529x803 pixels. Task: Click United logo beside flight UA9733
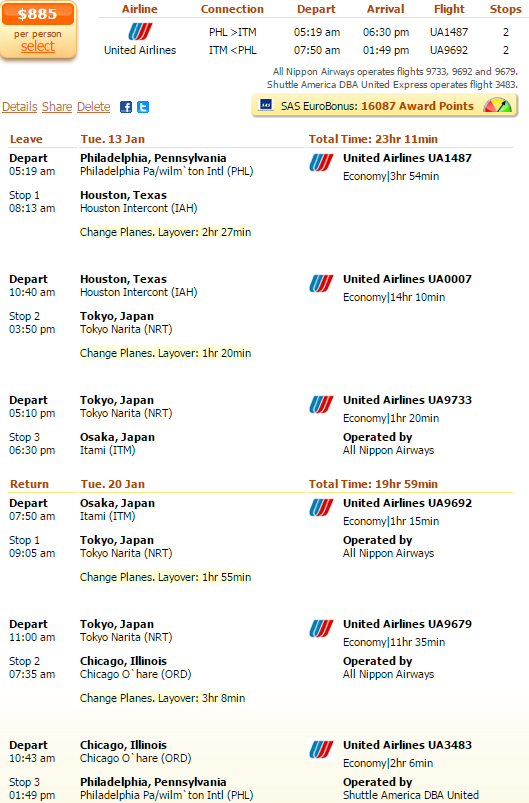tap(321, 405)
